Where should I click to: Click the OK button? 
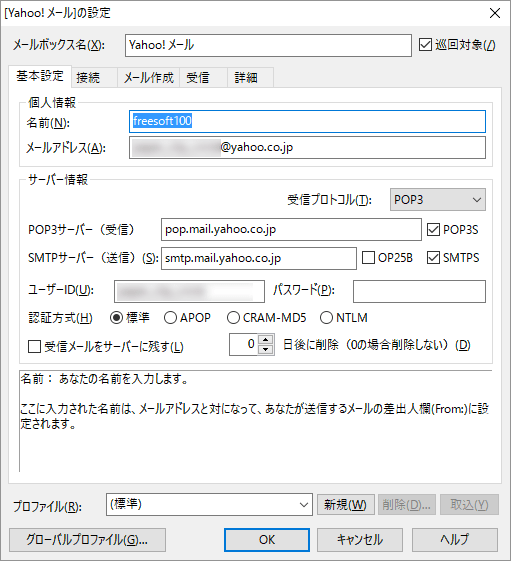[267, 540]
